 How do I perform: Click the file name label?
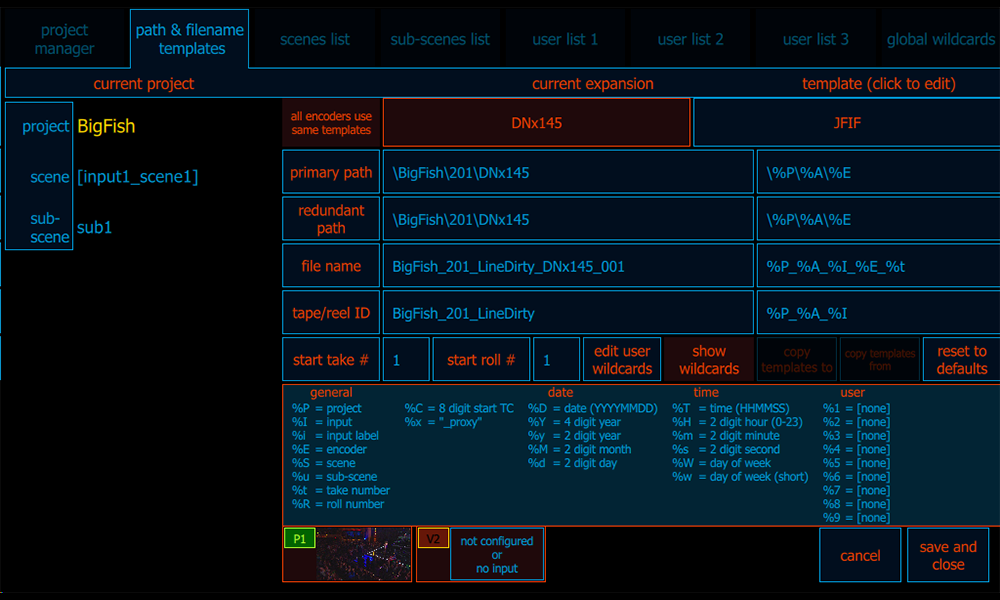point(331,267)
